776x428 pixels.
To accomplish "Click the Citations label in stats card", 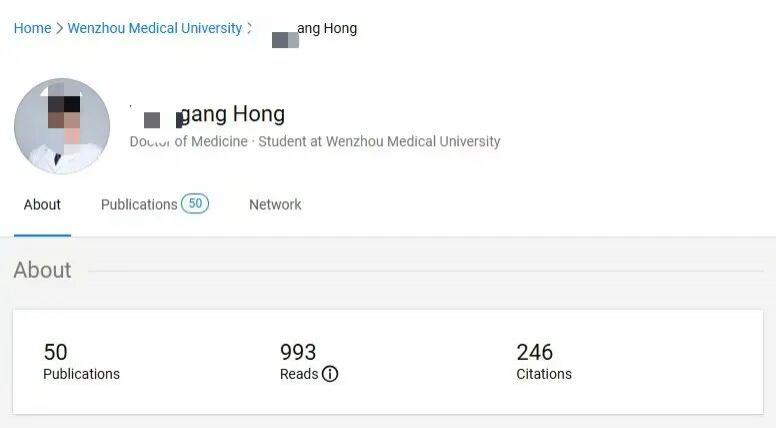I will click(x=544, y=374).
